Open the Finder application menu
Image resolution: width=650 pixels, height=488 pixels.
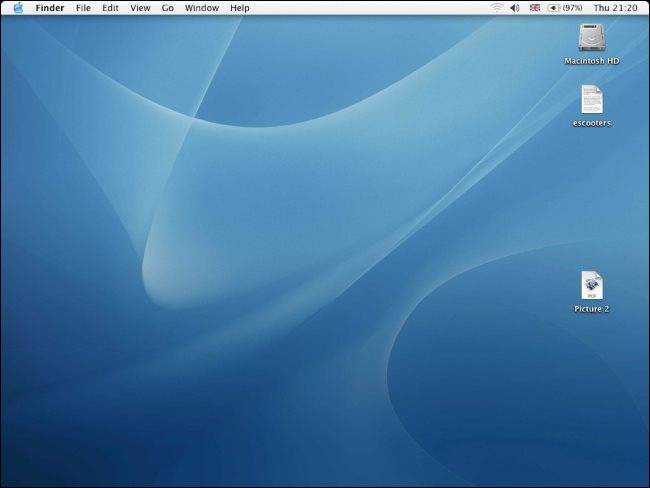[50, 8]
